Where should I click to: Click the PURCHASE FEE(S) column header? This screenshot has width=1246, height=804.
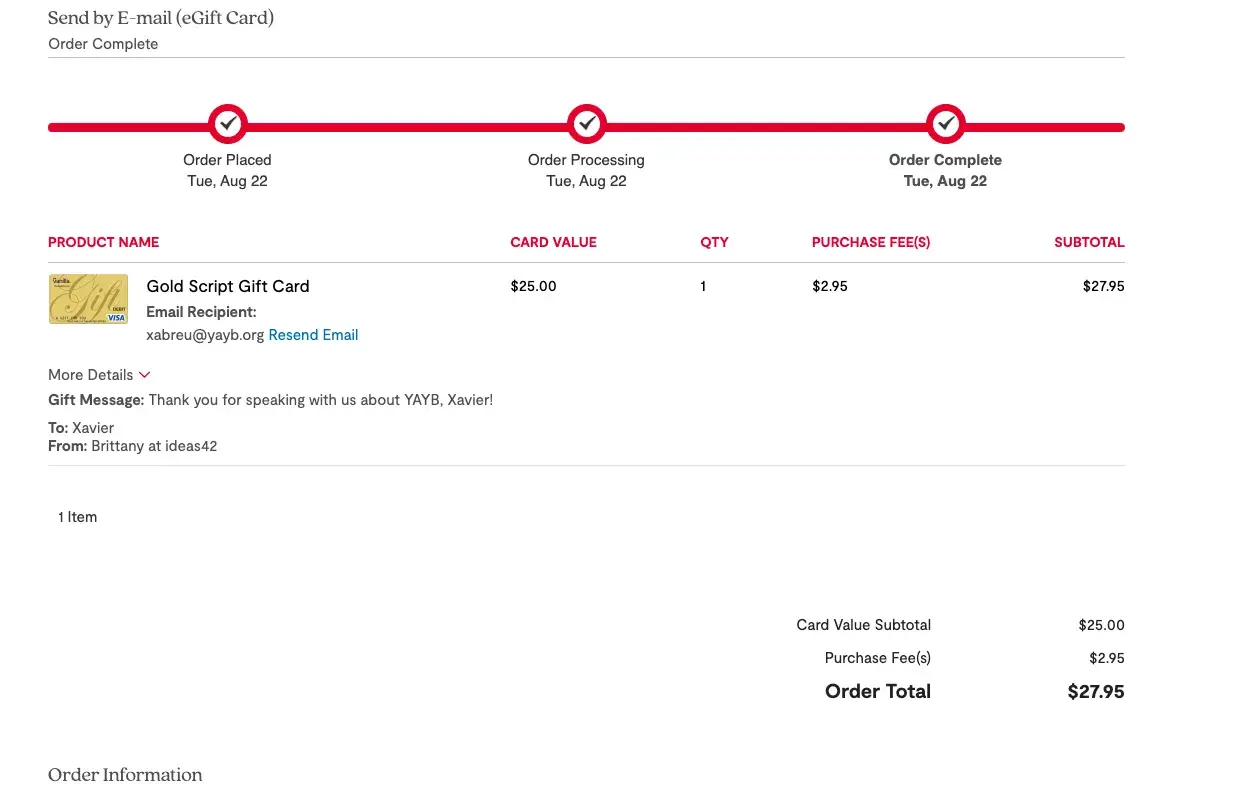click(x=870, y=242)
